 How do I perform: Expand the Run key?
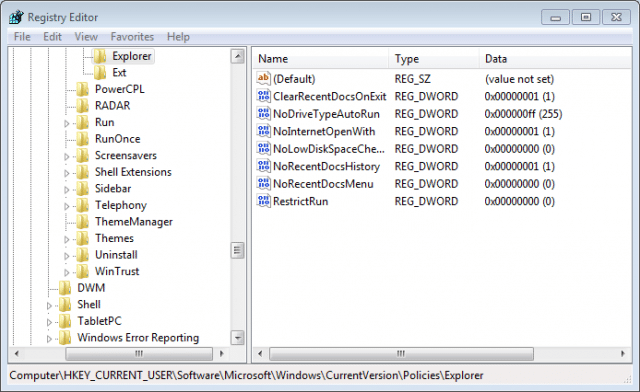coord(67,123)
